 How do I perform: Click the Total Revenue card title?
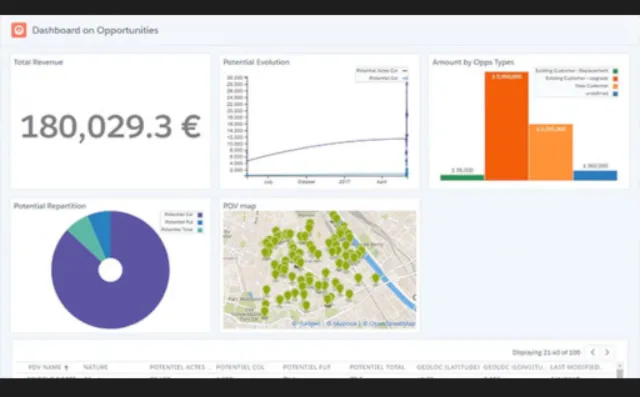click(x=38, y=62)
